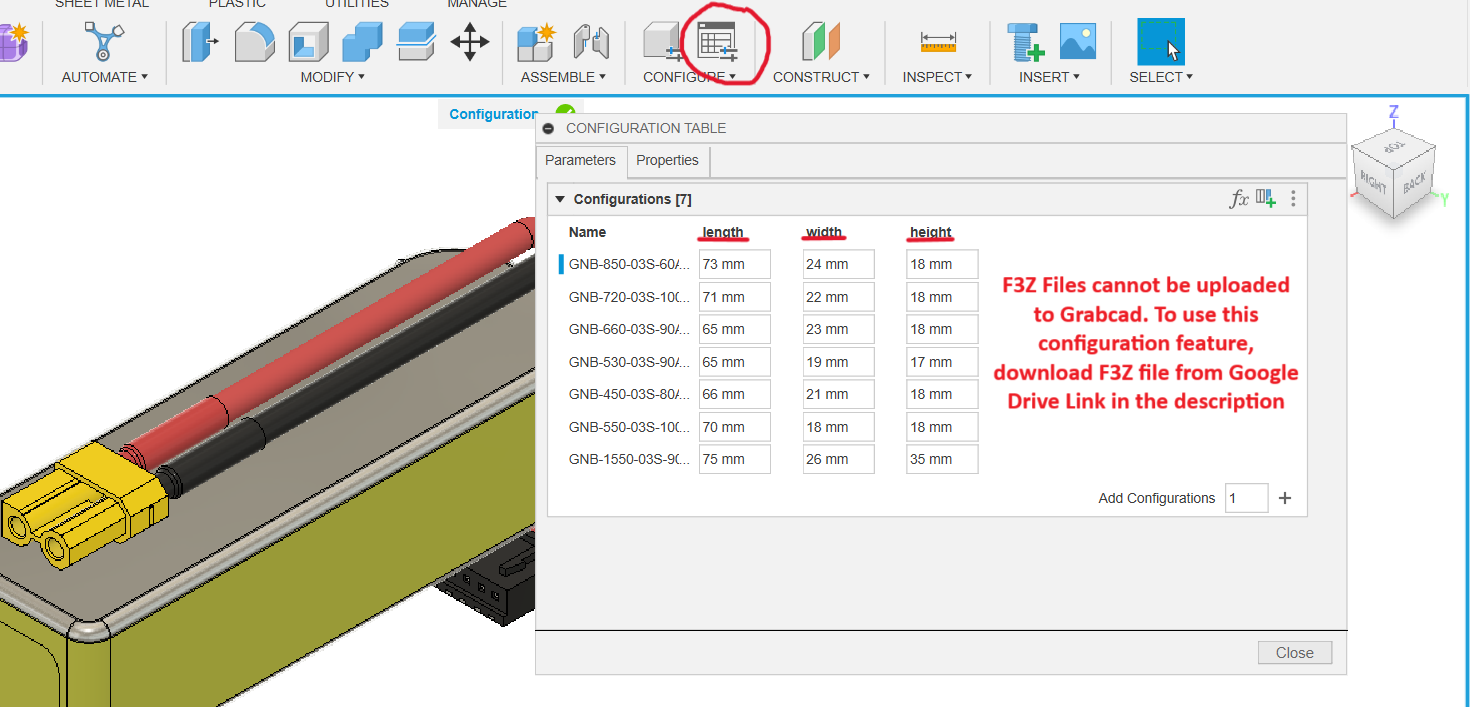This screenshot has width=1470, height=707.
Task: Switch to the Parameters tab
Action: [x=581, y=160]
